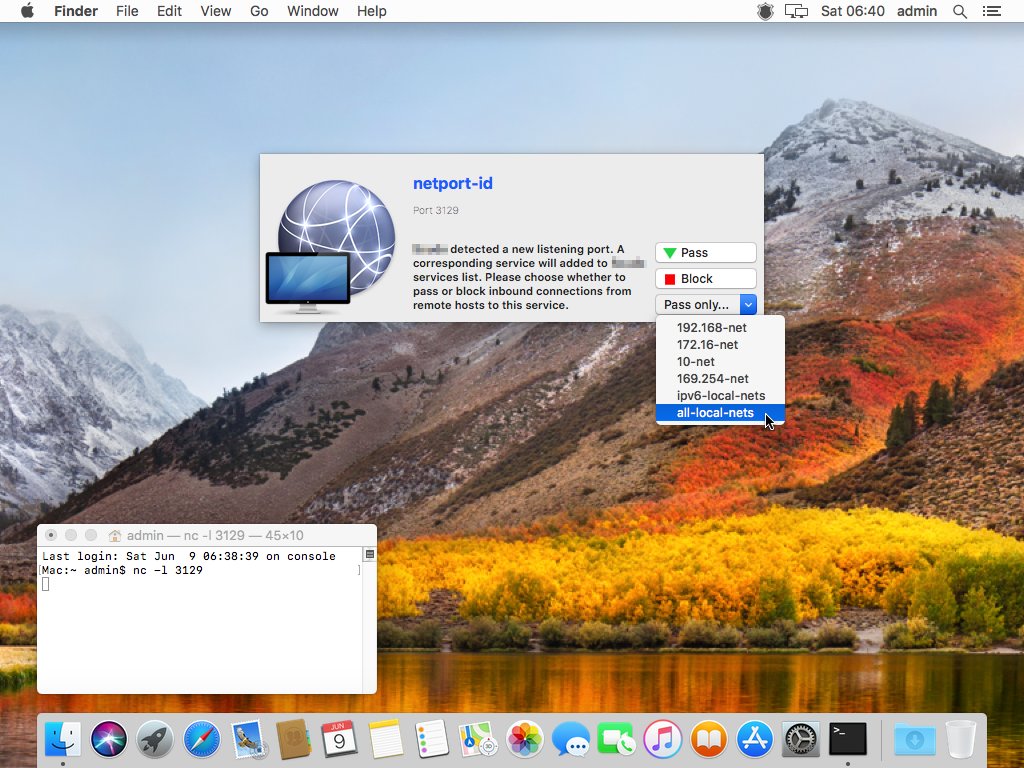This screenshot has height=768, width=1024.
Task: Open the Finder menu
Action: coord(76,11)
